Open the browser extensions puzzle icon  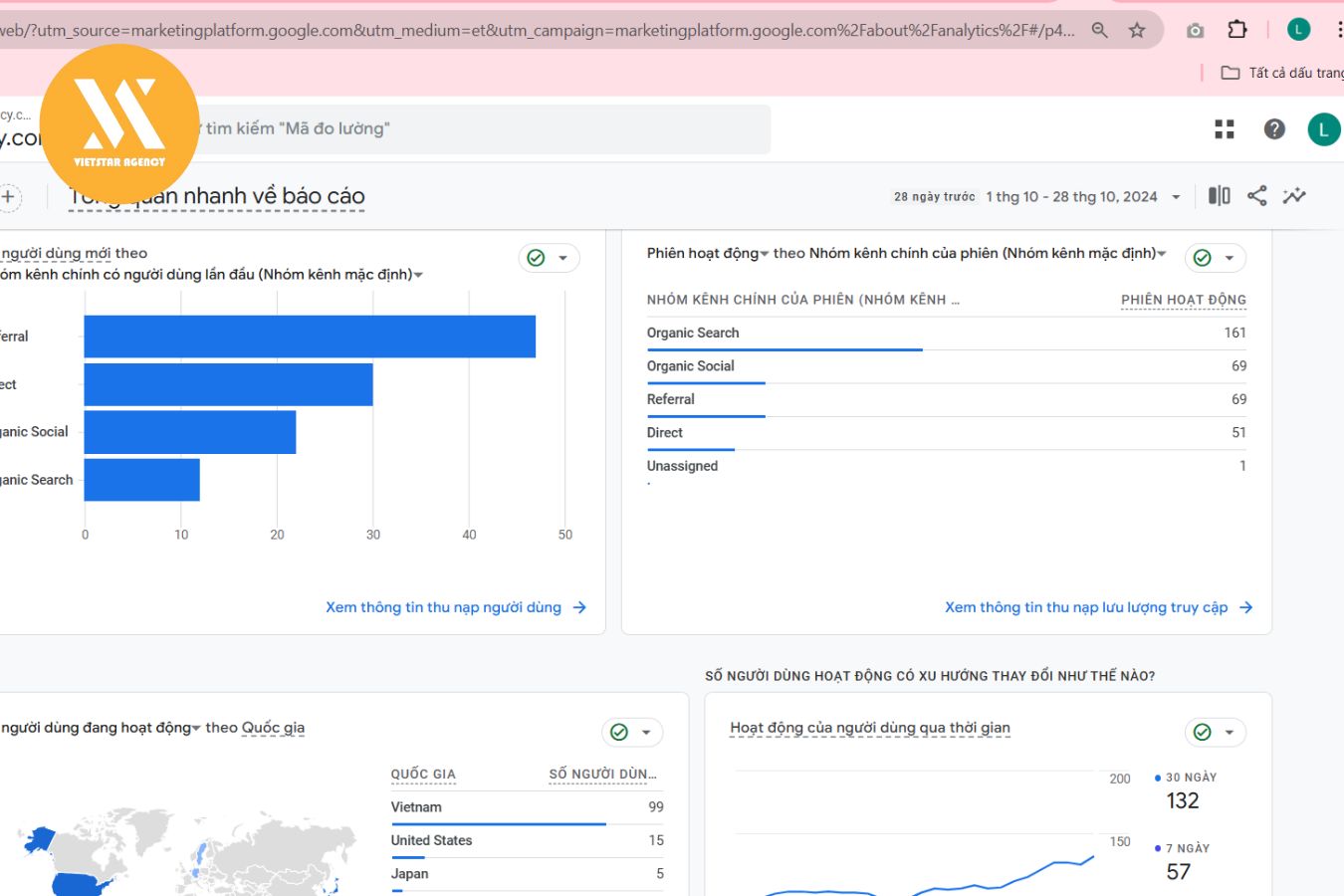point(1237,30)
